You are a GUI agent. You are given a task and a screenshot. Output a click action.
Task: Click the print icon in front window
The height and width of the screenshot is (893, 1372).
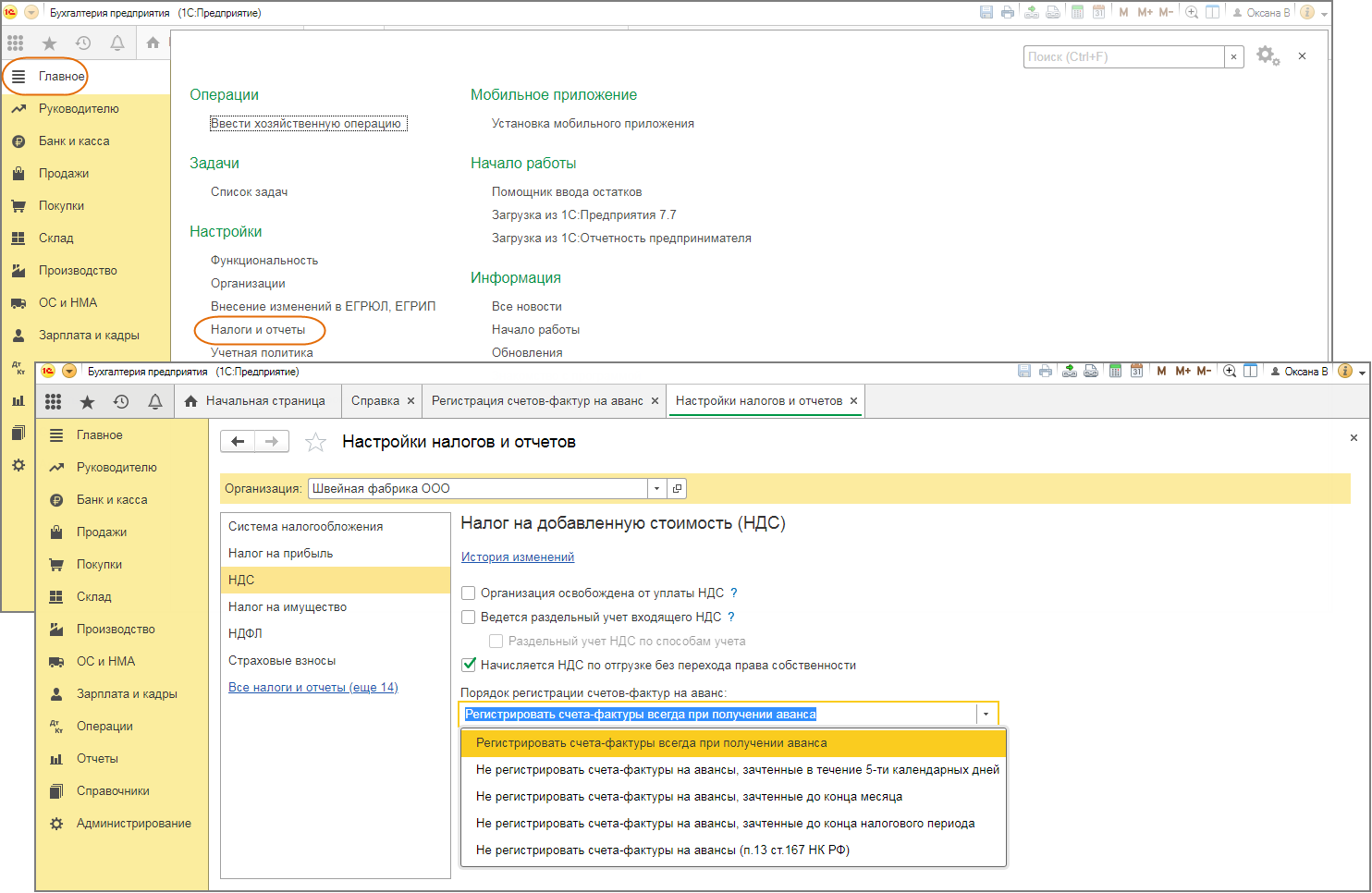(1046, 371)
